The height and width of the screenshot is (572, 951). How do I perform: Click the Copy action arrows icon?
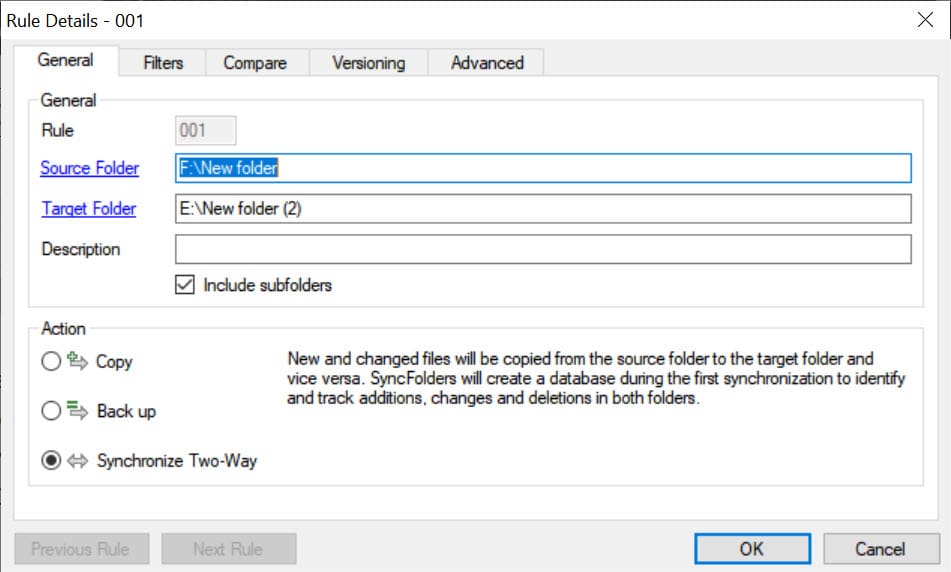coord(78,362)
